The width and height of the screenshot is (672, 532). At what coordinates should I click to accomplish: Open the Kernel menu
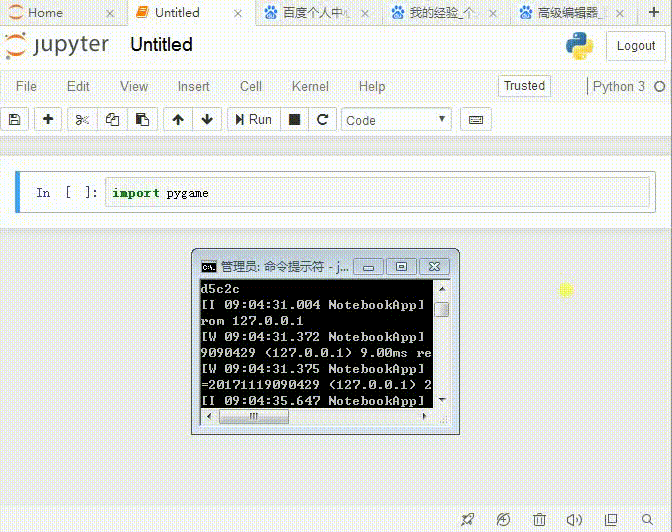pyautogui.click(x=310, y=86)
